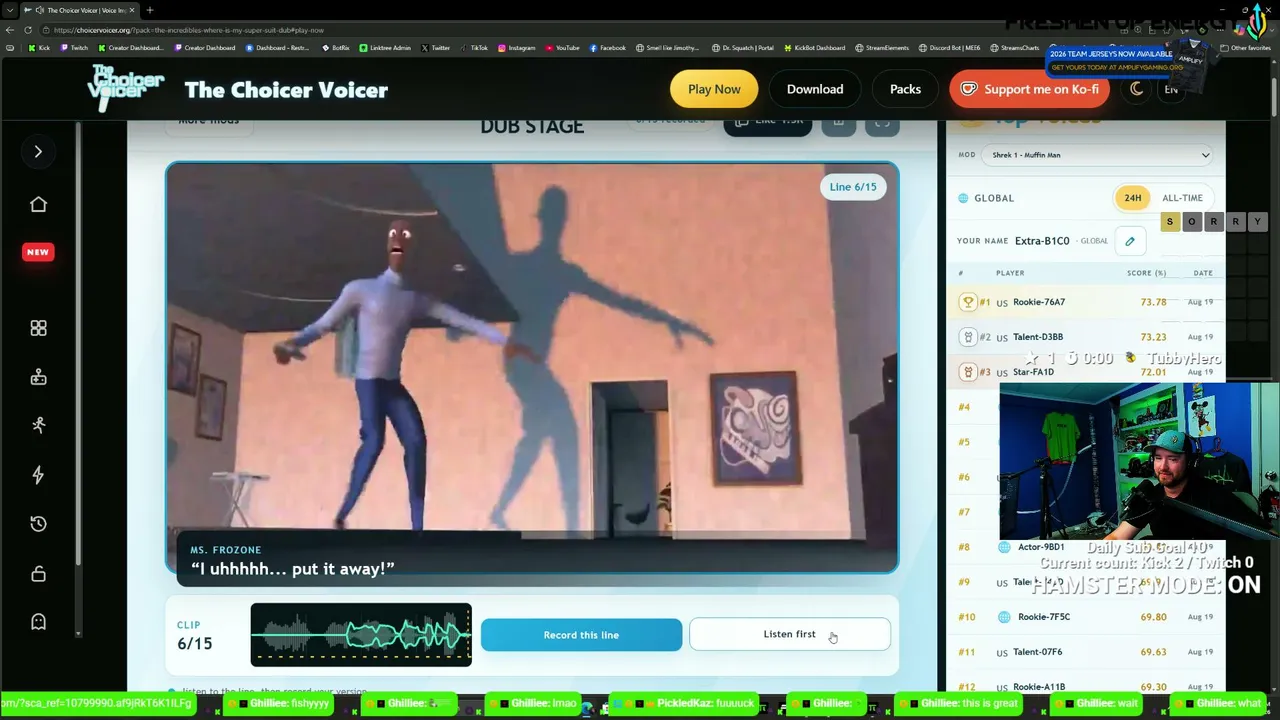Click the Choicer Voicer logo
The width and height of the screenshot is (1280, 720).
click(x=125, y=89)
